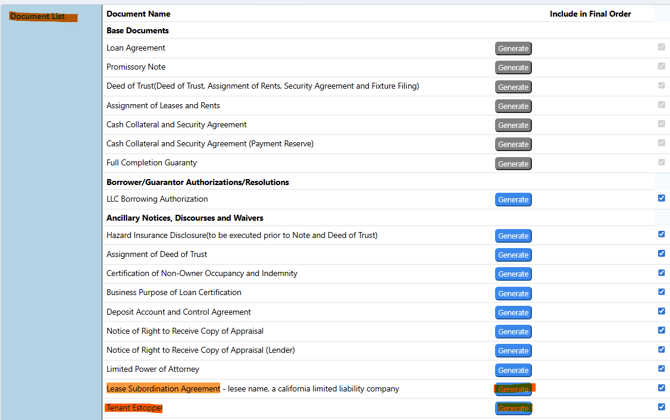
Task: Generate the LLC Borrowing Authorization
Action: [x=513, y=199]
